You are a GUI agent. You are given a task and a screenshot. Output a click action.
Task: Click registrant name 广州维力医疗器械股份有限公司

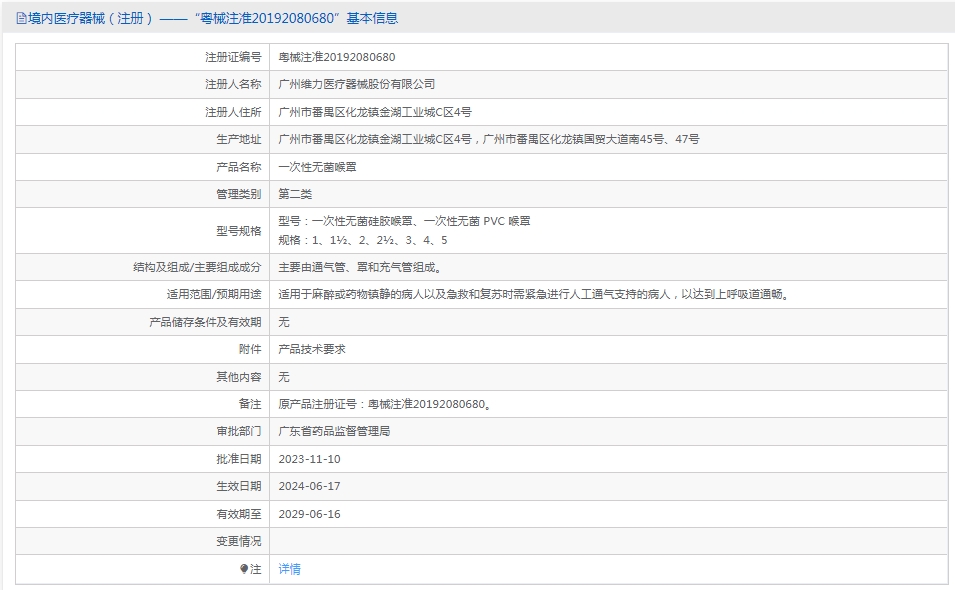(357, 84)
